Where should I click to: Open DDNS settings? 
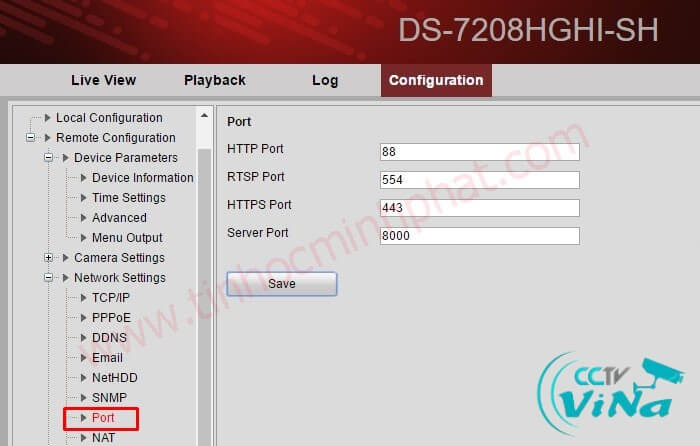click(109, 338)
